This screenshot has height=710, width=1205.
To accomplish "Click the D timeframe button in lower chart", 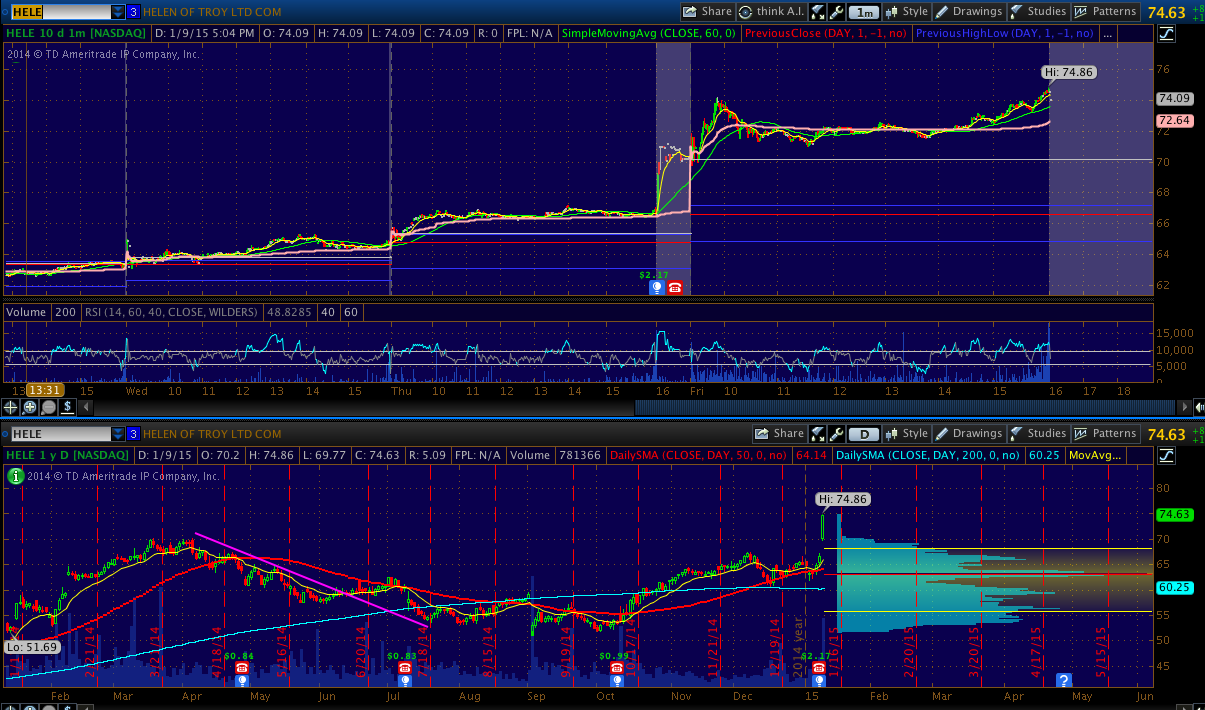I will [x=864, y=434].
